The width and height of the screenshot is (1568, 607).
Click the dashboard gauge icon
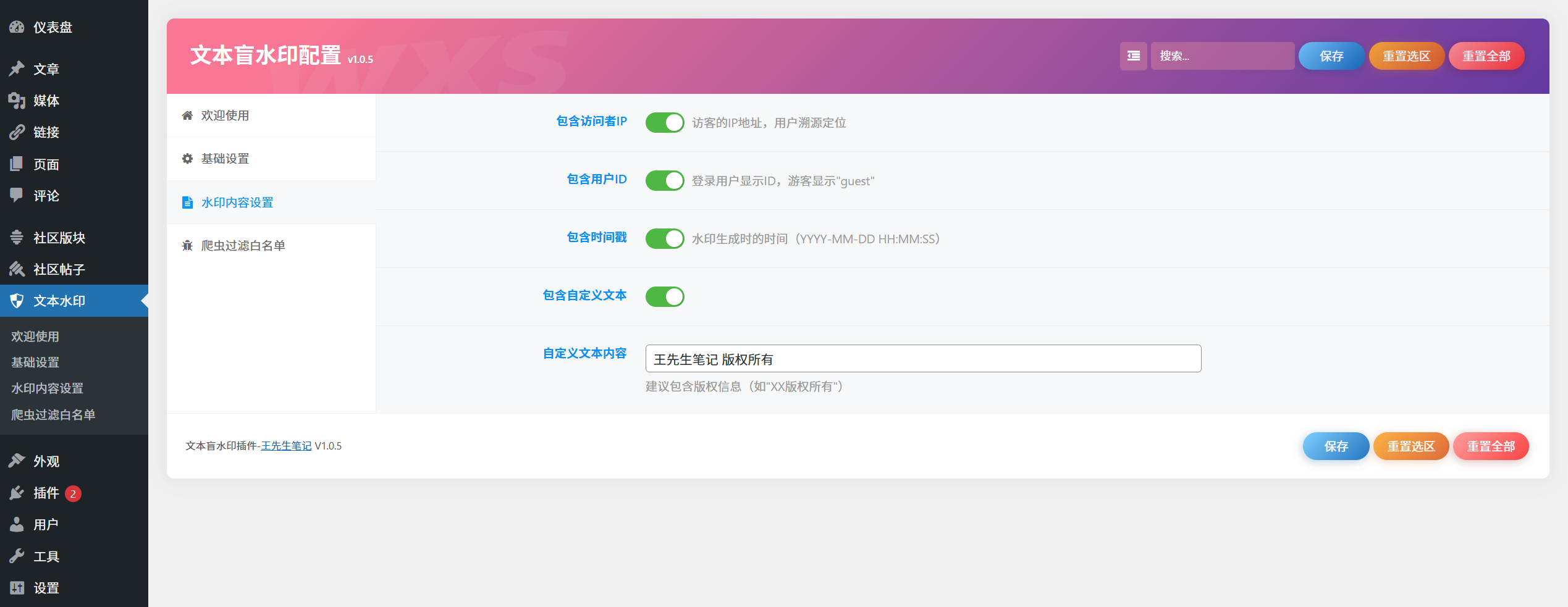tap(17, 27)
